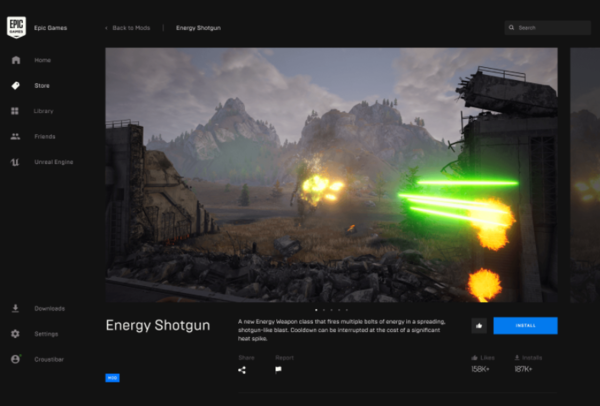Viewport: 600px width, 406px height.
Task: Open the Settings gear icon
Action: (15, 334)
